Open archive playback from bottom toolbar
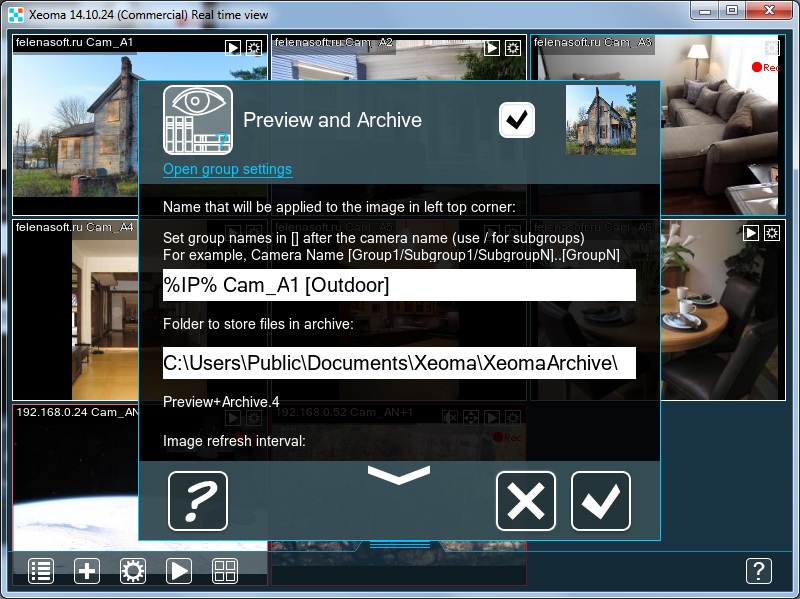Screen dimensions: 800x599 [x=179, y=571]
